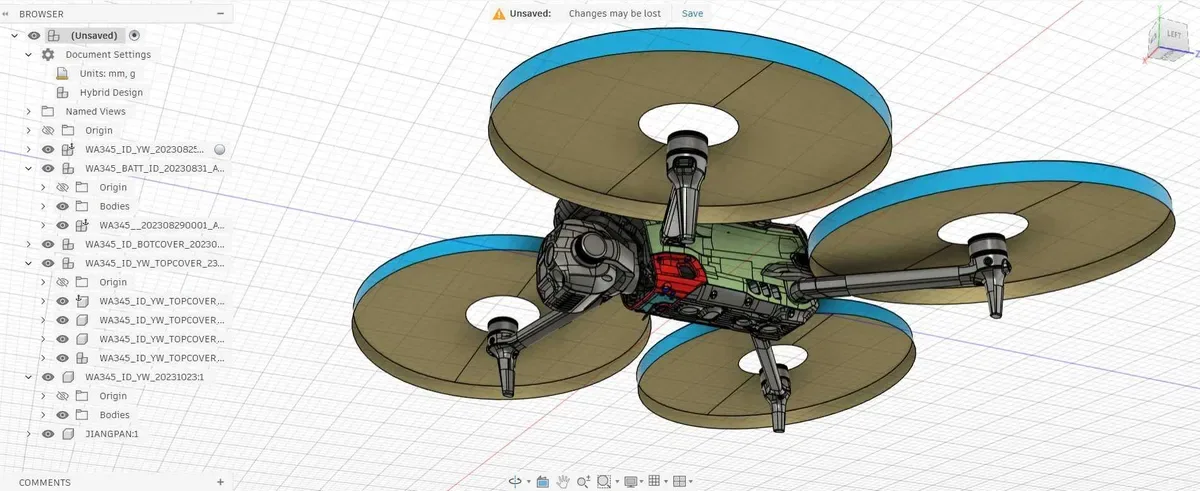This screenshot has height=491, width=1200.
Task: Select the Orbit tool in navigation bar
Action: tap(515, 481)
